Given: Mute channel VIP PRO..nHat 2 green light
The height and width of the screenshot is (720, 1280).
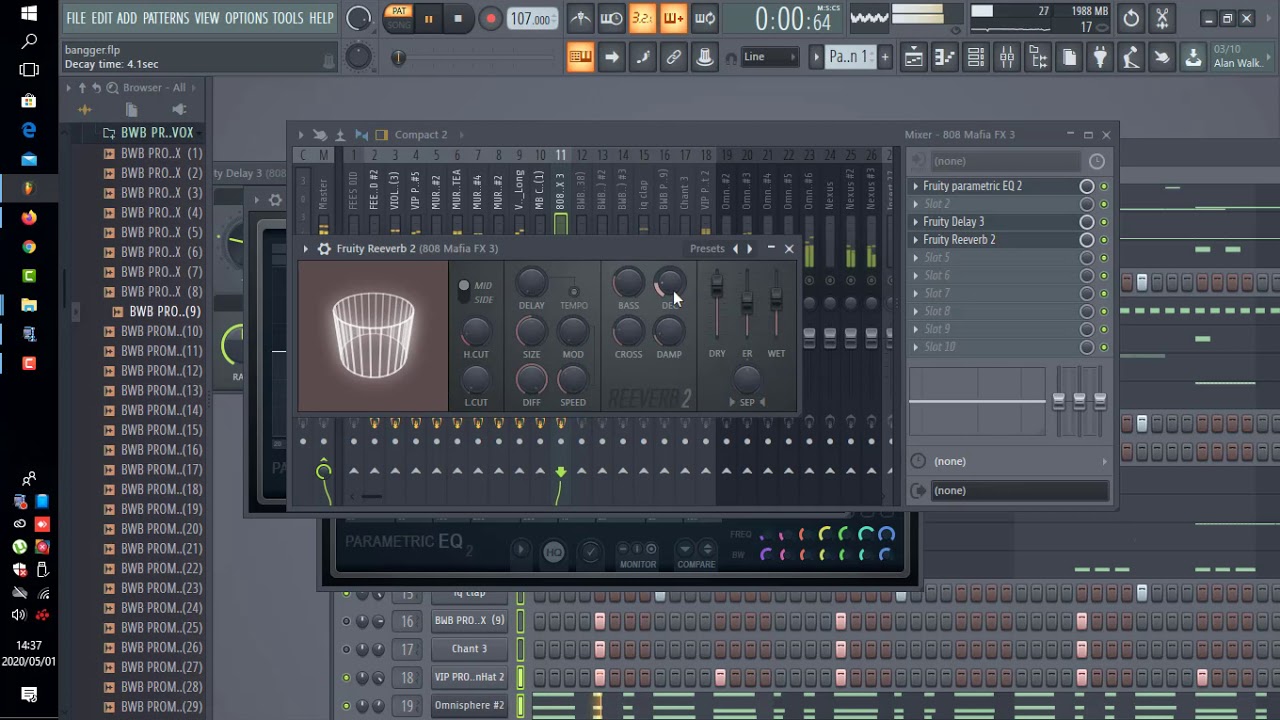Looking at the screenshot, I should (346, 677).
